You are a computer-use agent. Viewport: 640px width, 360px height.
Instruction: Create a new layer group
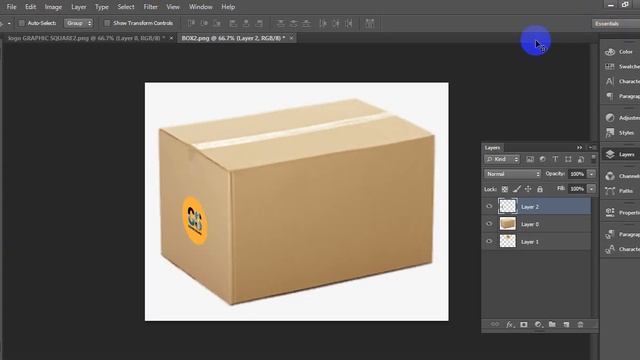tap(552, 324)
